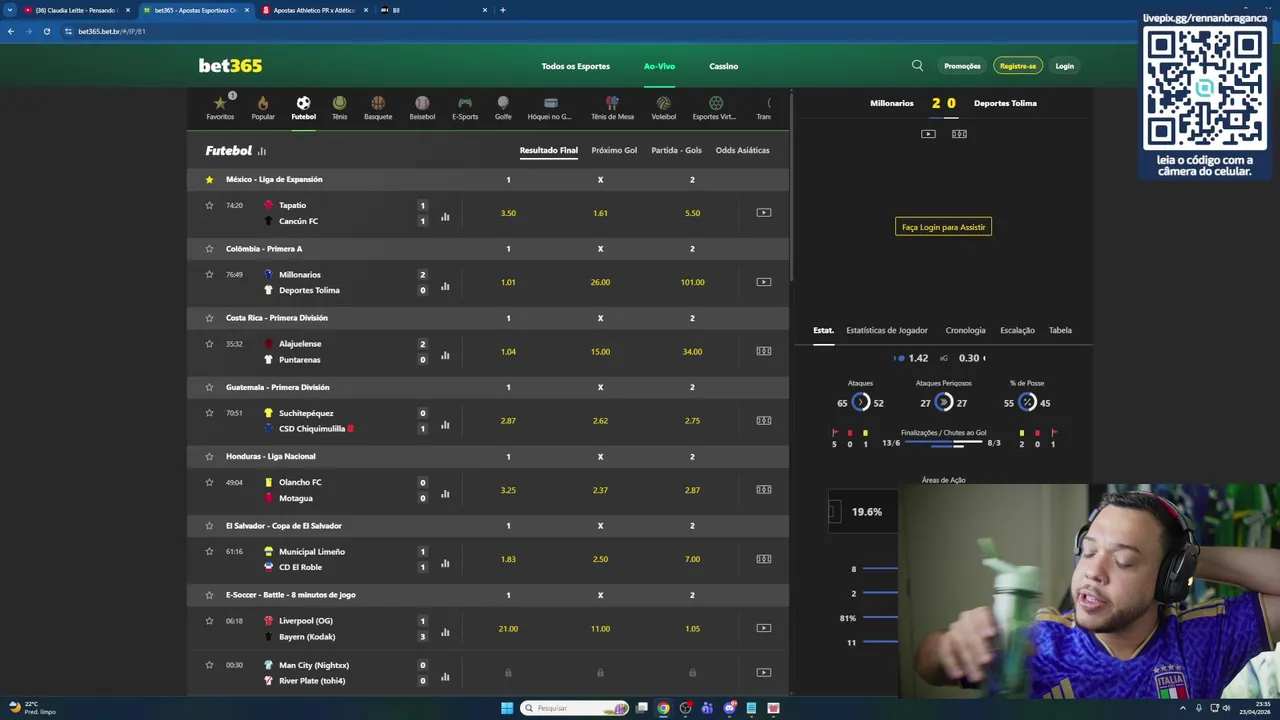Favorite the Olancho FC vs Motagua match

(209, 482)
